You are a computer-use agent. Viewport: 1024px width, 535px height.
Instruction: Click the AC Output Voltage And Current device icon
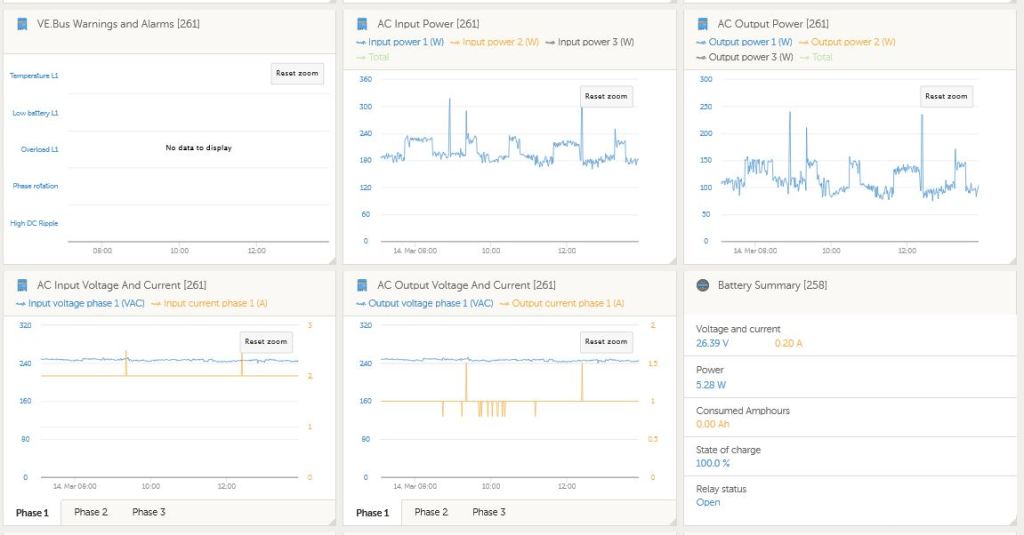tap(362, 286)
